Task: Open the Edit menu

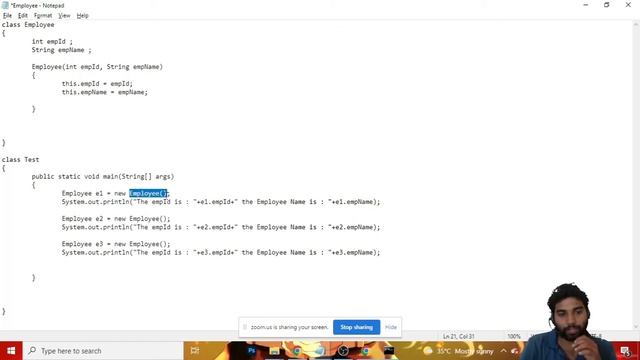Action: [22, 16]
